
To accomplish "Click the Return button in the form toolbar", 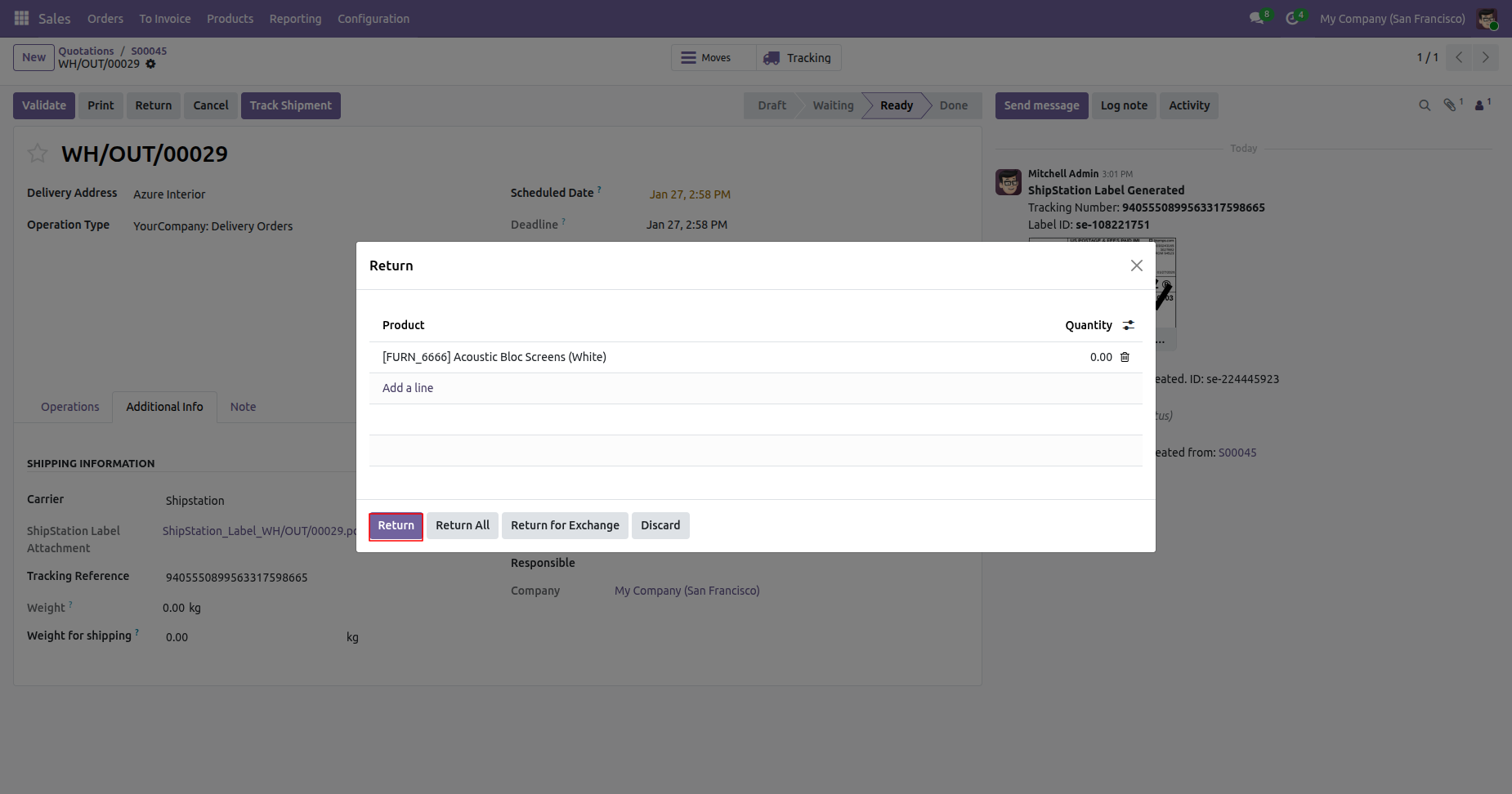I will [x=154, y=105].
